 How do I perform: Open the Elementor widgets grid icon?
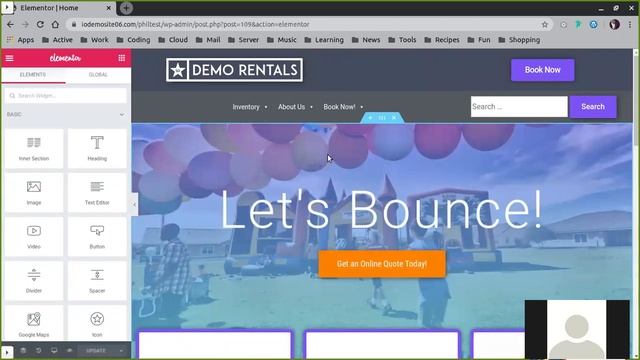[x=122, y=58]
